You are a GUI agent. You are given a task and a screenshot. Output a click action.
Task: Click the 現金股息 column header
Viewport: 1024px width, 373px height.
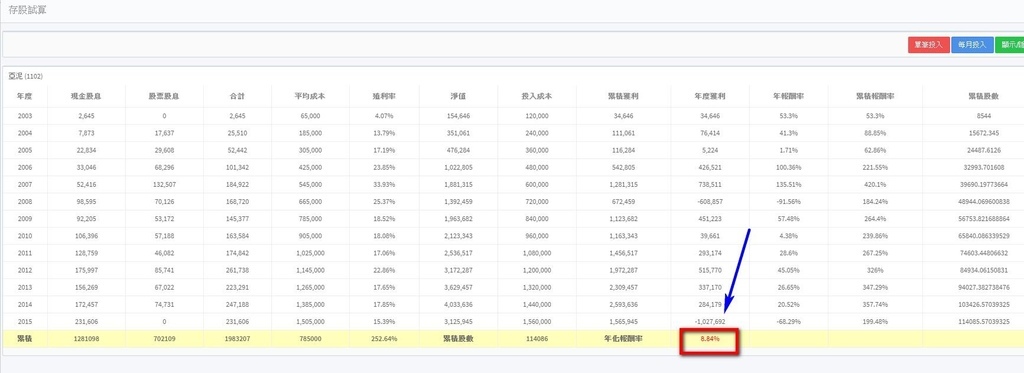pyautogui.click(x=86, y=96)
